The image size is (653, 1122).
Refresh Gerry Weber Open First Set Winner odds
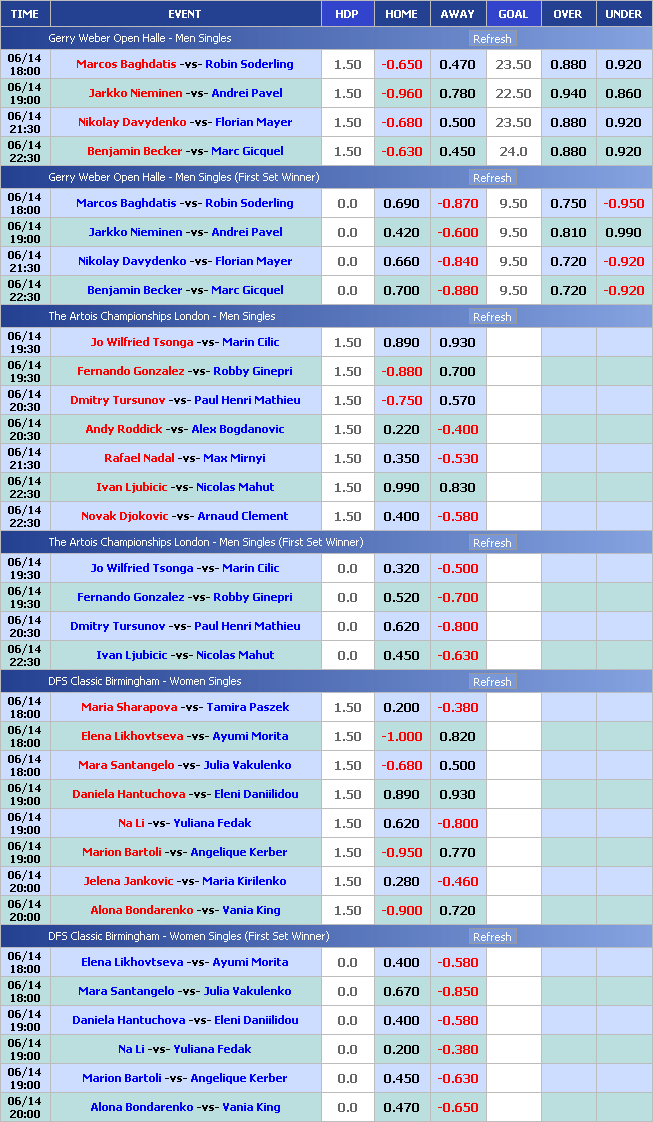491,178
